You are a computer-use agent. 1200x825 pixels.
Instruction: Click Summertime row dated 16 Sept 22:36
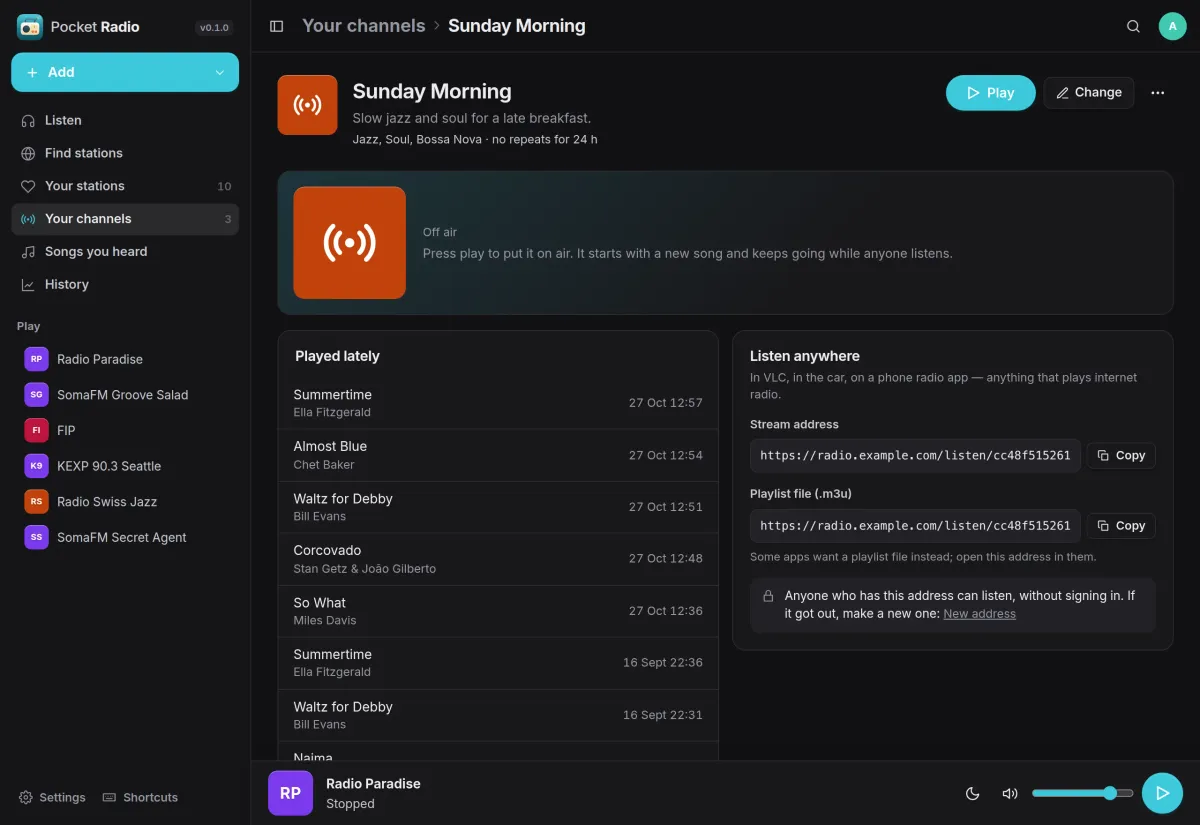[x=498, y=663]
